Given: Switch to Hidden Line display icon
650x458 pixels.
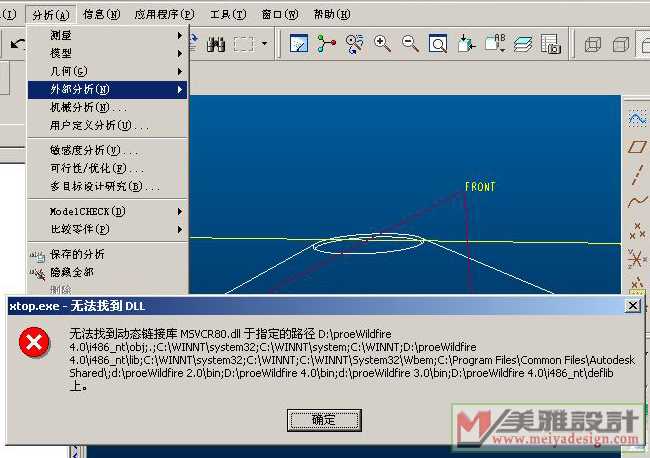Looking at the screenshot, I should pyautogui.click(x=621, y=44).
